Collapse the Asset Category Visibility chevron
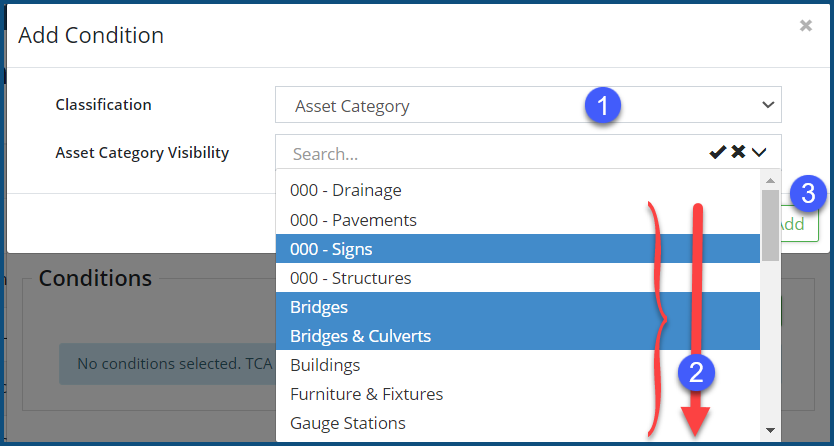This screenshot has width=834, height=446. point(760,152)
